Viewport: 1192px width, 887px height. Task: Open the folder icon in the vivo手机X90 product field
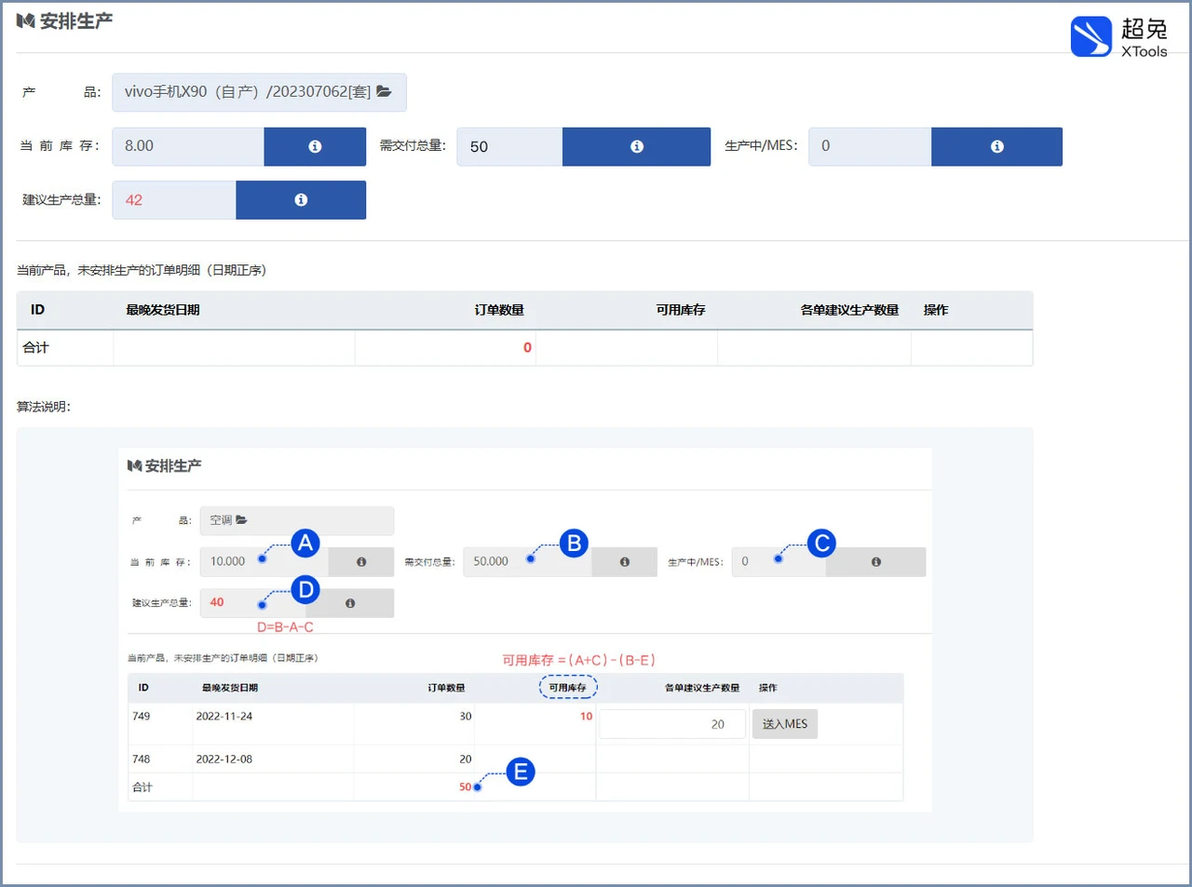click(385, 92)
